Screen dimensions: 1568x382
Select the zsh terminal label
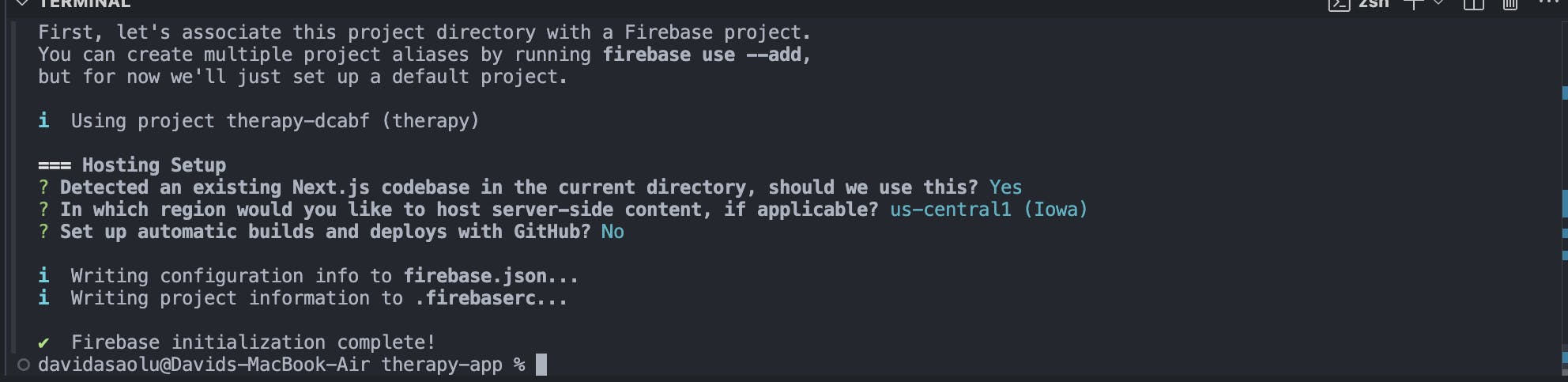tap(1374, 4)
